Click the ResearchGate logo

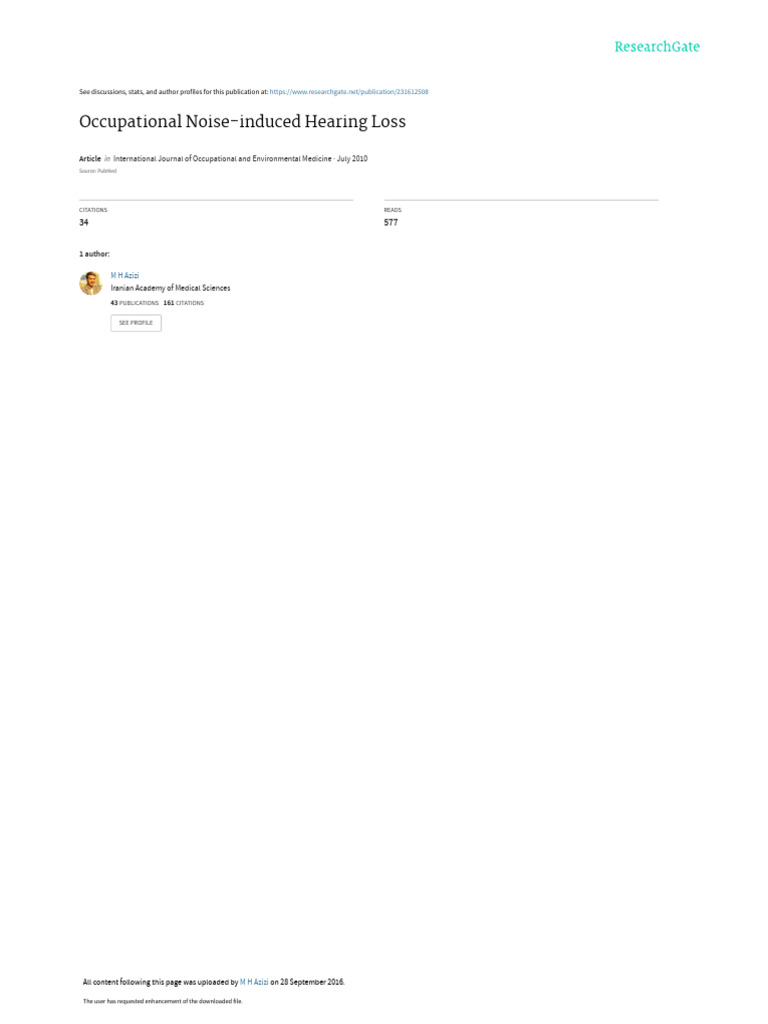(657, 46)
